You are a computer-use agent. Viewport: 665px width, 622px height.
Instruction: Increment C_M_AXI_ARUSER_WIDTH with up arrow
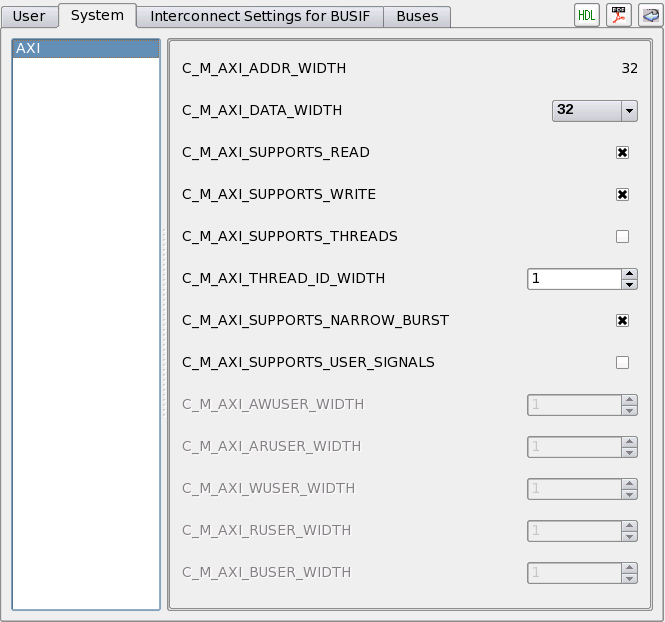(629, 441)
